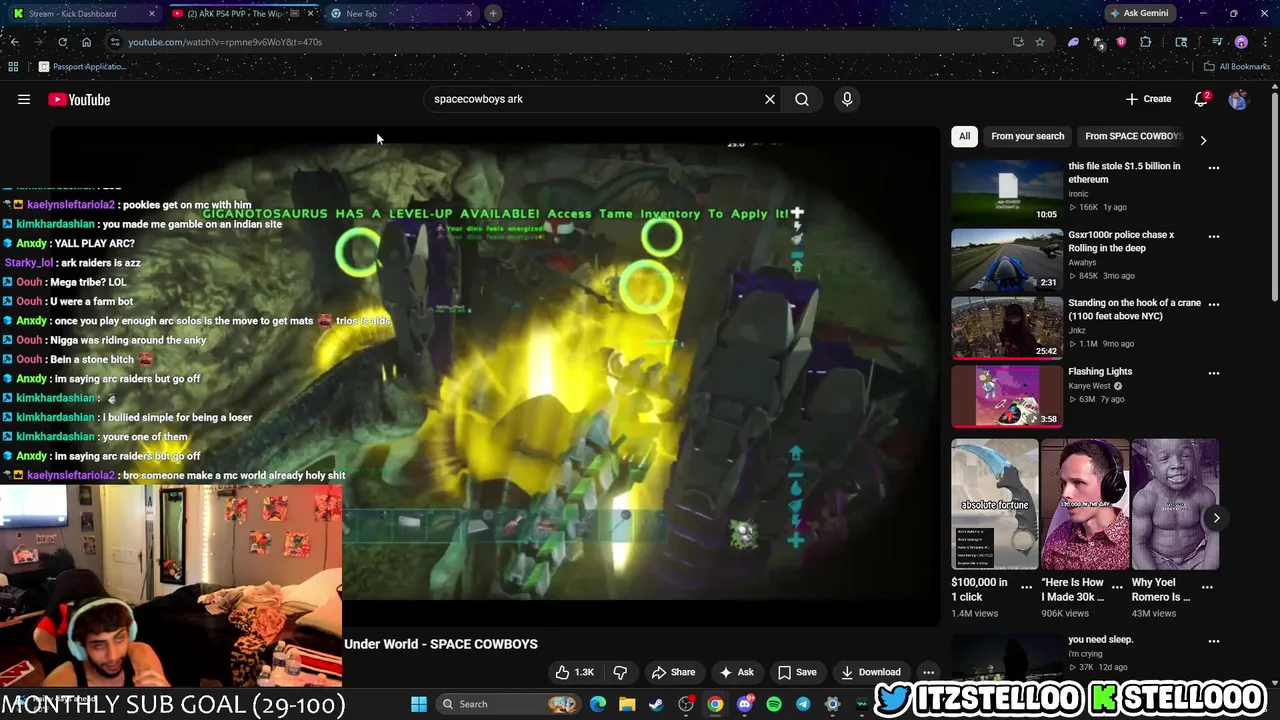Open Gsxr1000r police chase video title

(x=1121, y=241)
